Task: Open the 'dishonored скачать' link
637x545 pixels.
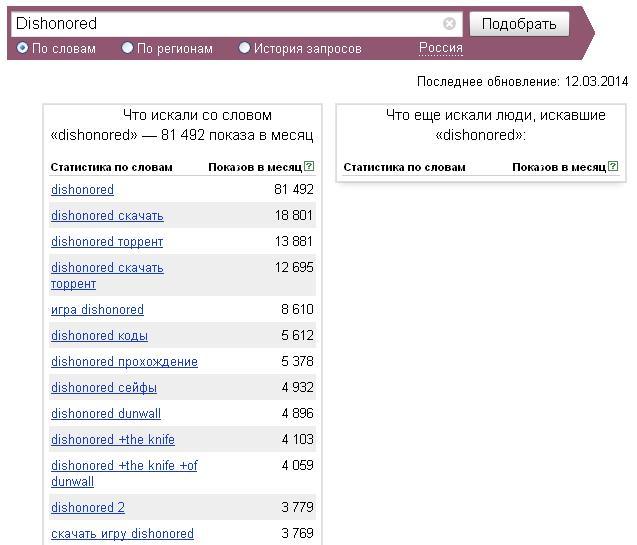Action: point(107,216)
